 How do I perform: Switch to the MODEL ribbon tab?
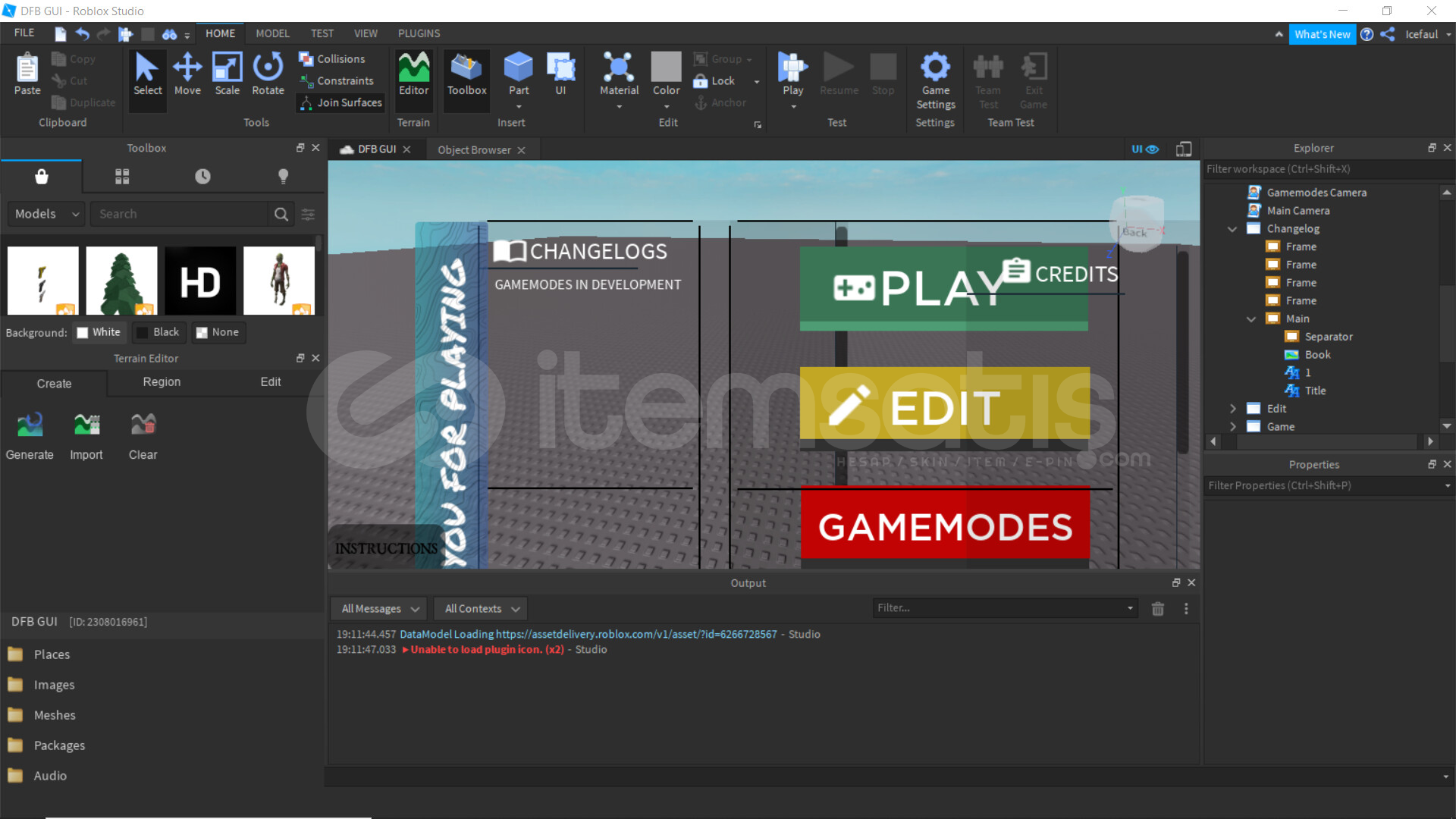coord(272,33)
